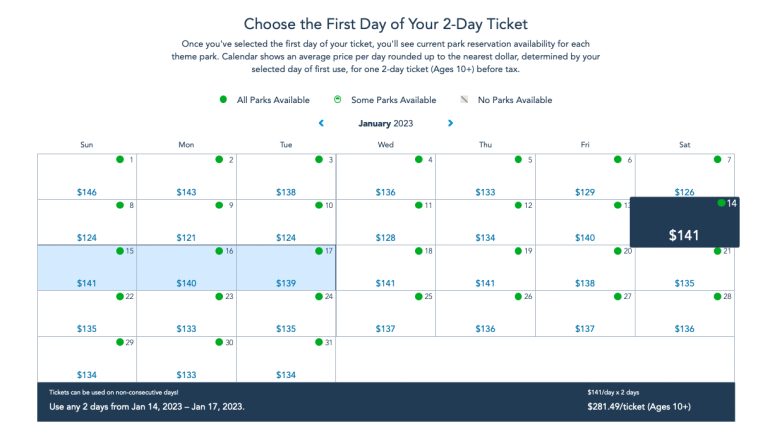Select January 1 priced at $146

[87, 177]
